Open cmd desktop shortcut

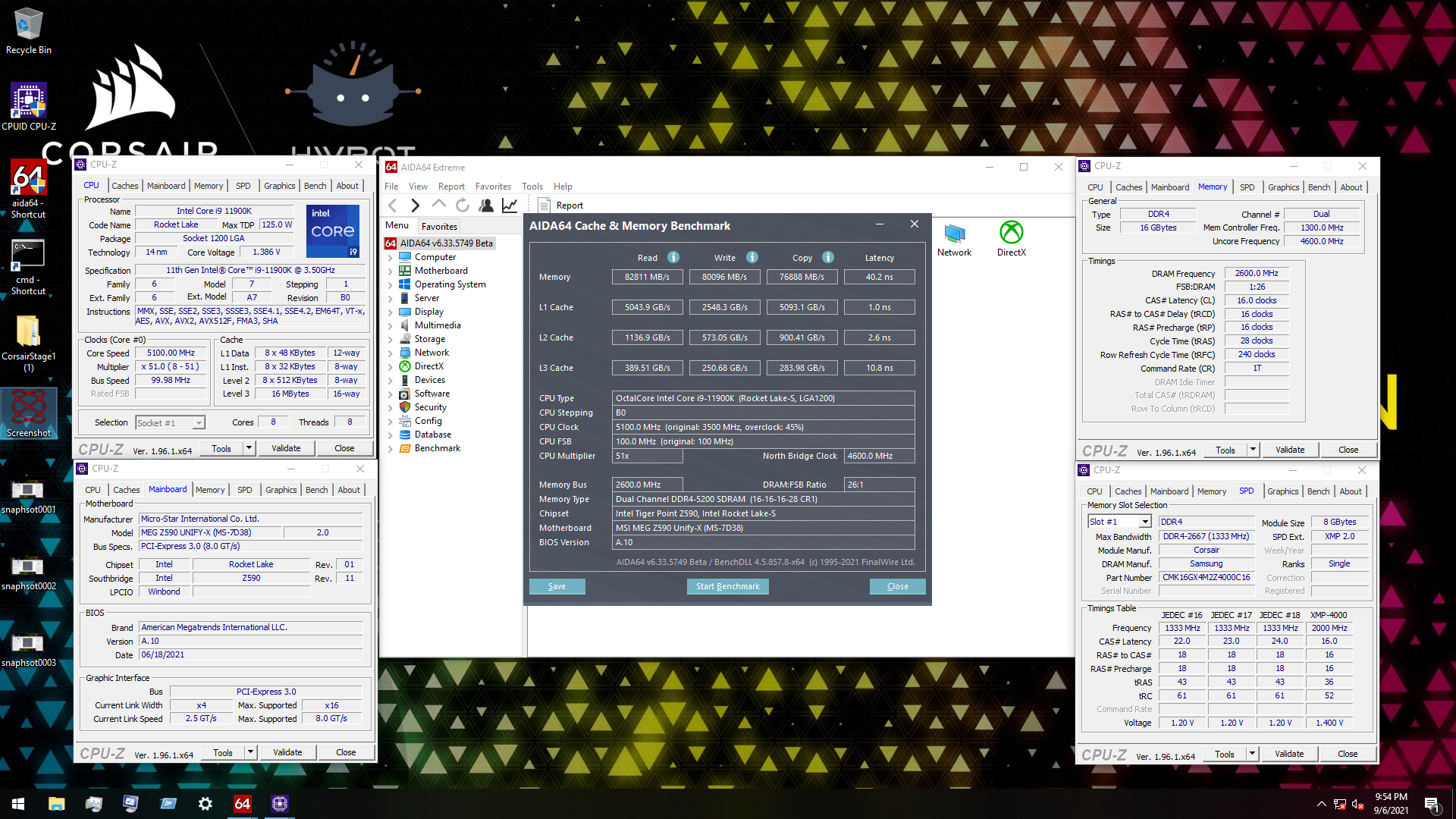[29, 267]
